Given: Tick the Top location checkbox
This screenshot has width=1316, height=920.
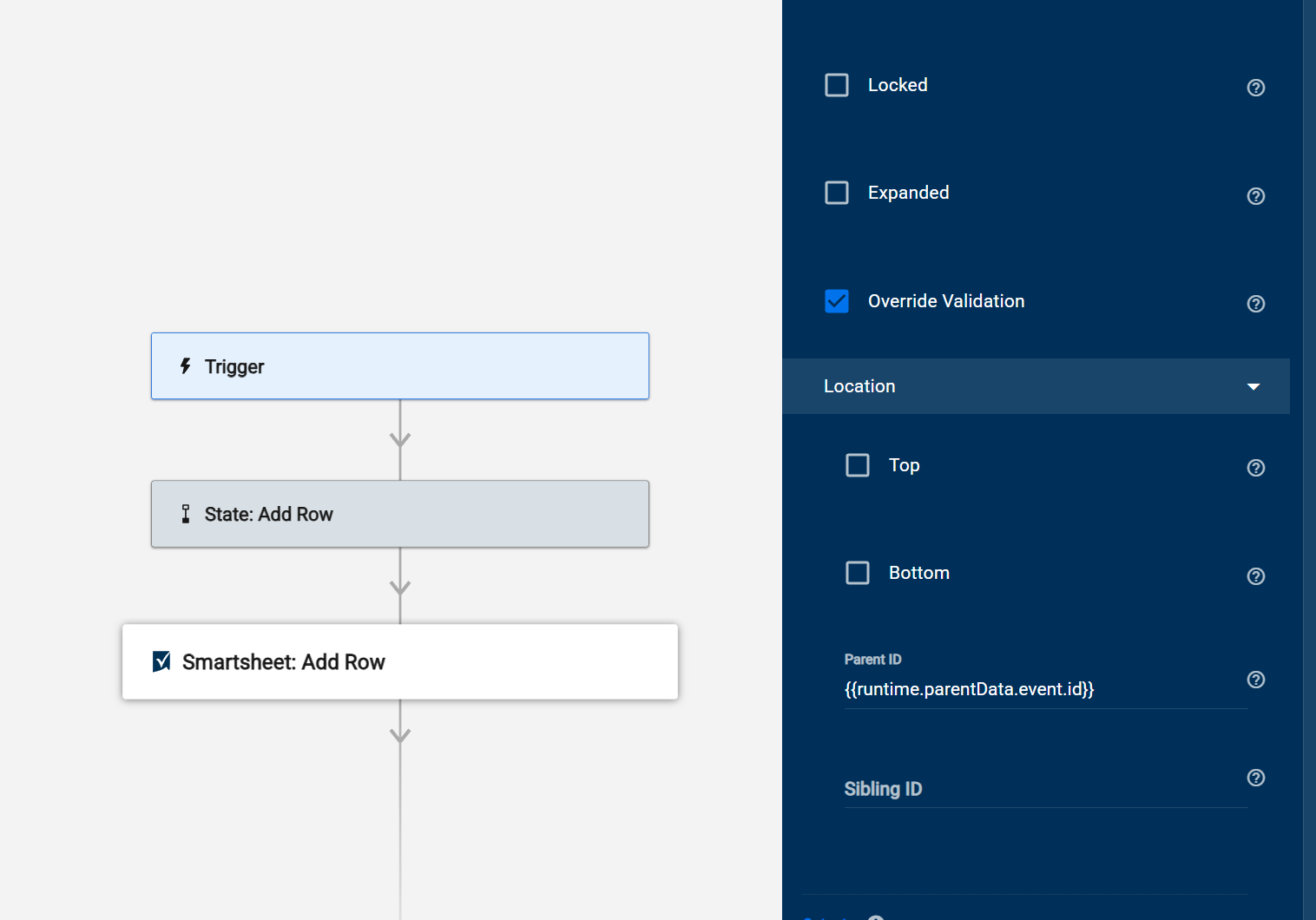Looking at the screenshot, I should (x=858, y=465).
